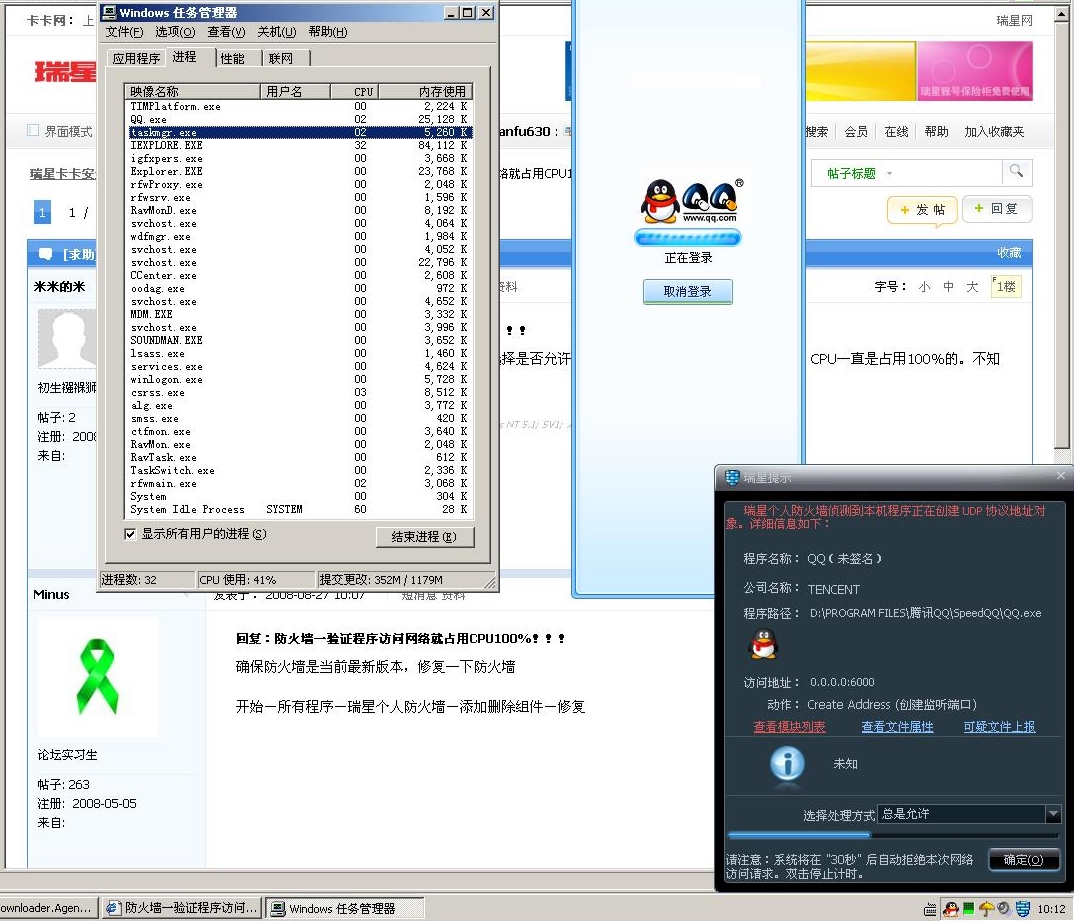Click the green CPU meter tray icon

969,909
